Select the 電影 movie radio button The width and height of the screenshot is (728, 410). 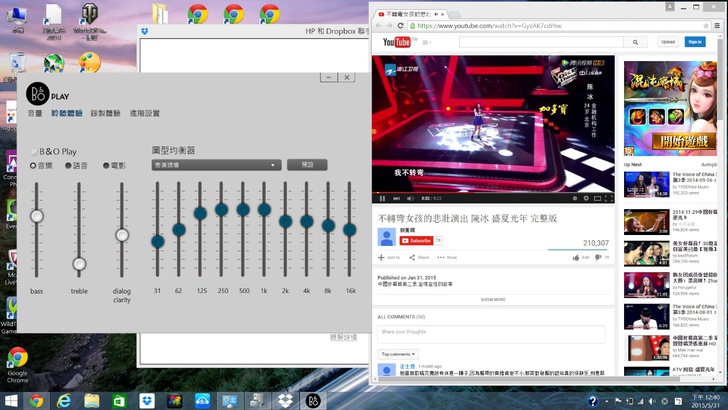click(106, 165)
